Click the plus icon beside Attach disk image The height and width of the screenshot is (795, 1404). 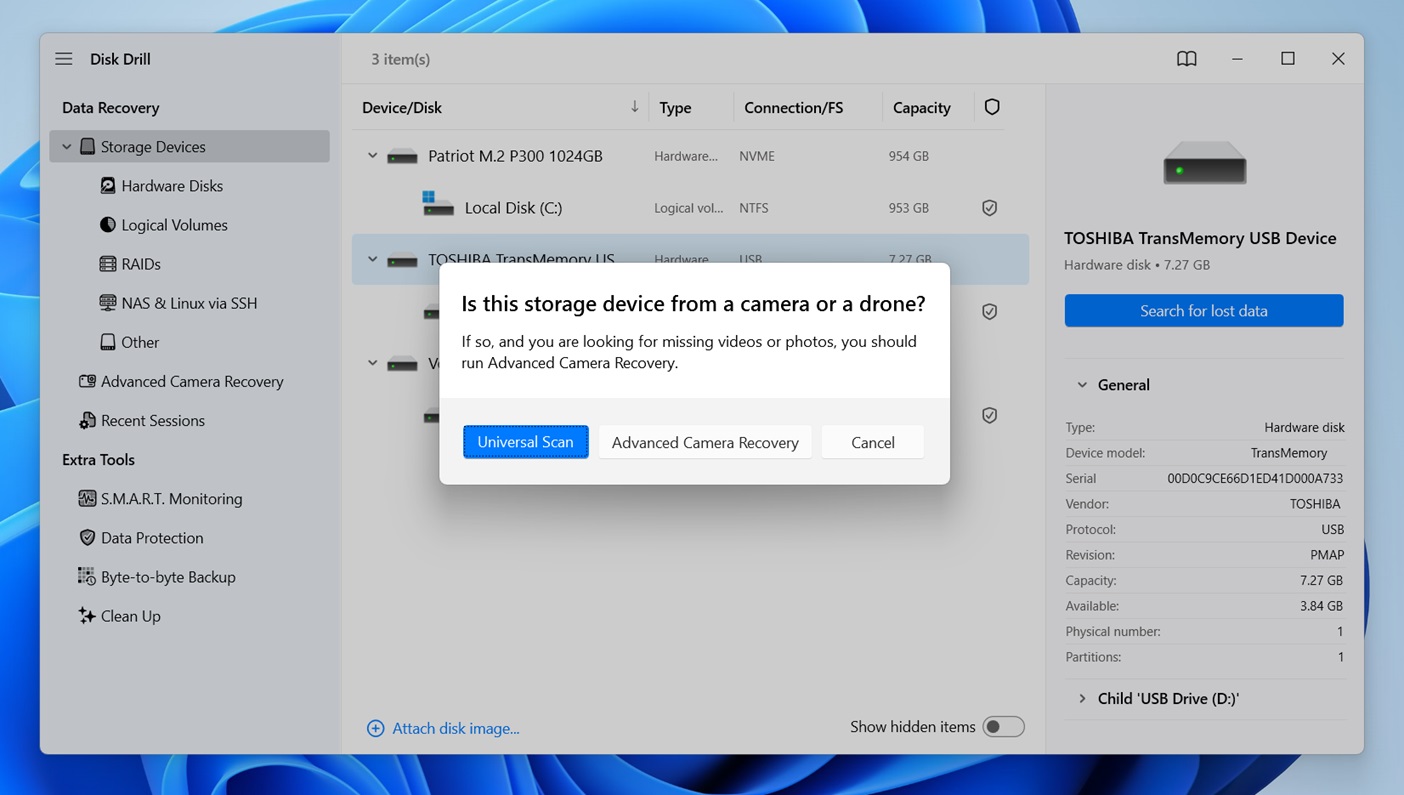click(375, 728)
